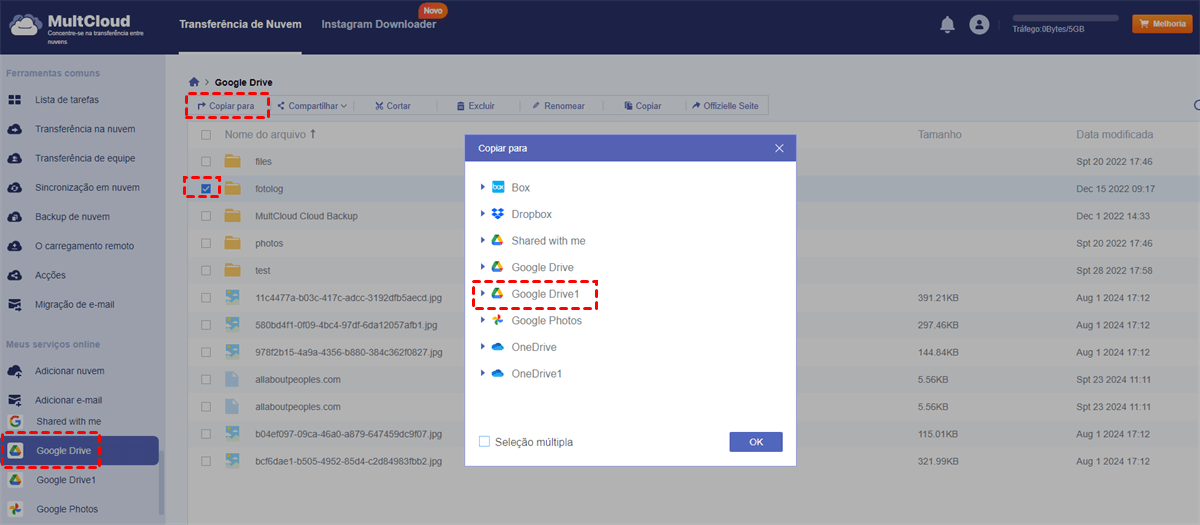Expand the Dropbox tree node
The width and height of the screenshot is (1200, 525).
[x=482, y=214]
